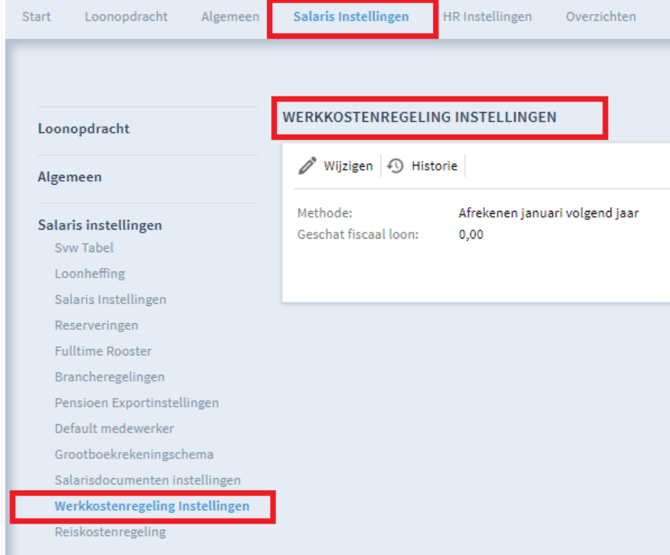Click the Historie clock icon
Viewport: 670px width, 555px height.
point(396,166)
